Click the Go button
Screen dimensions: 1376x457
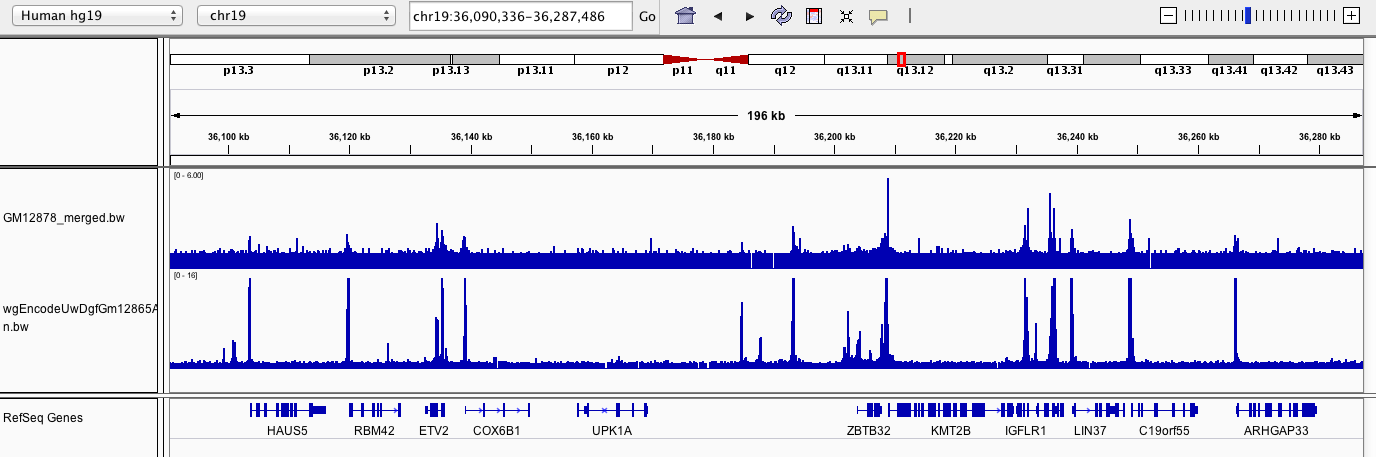pos(647,16)
